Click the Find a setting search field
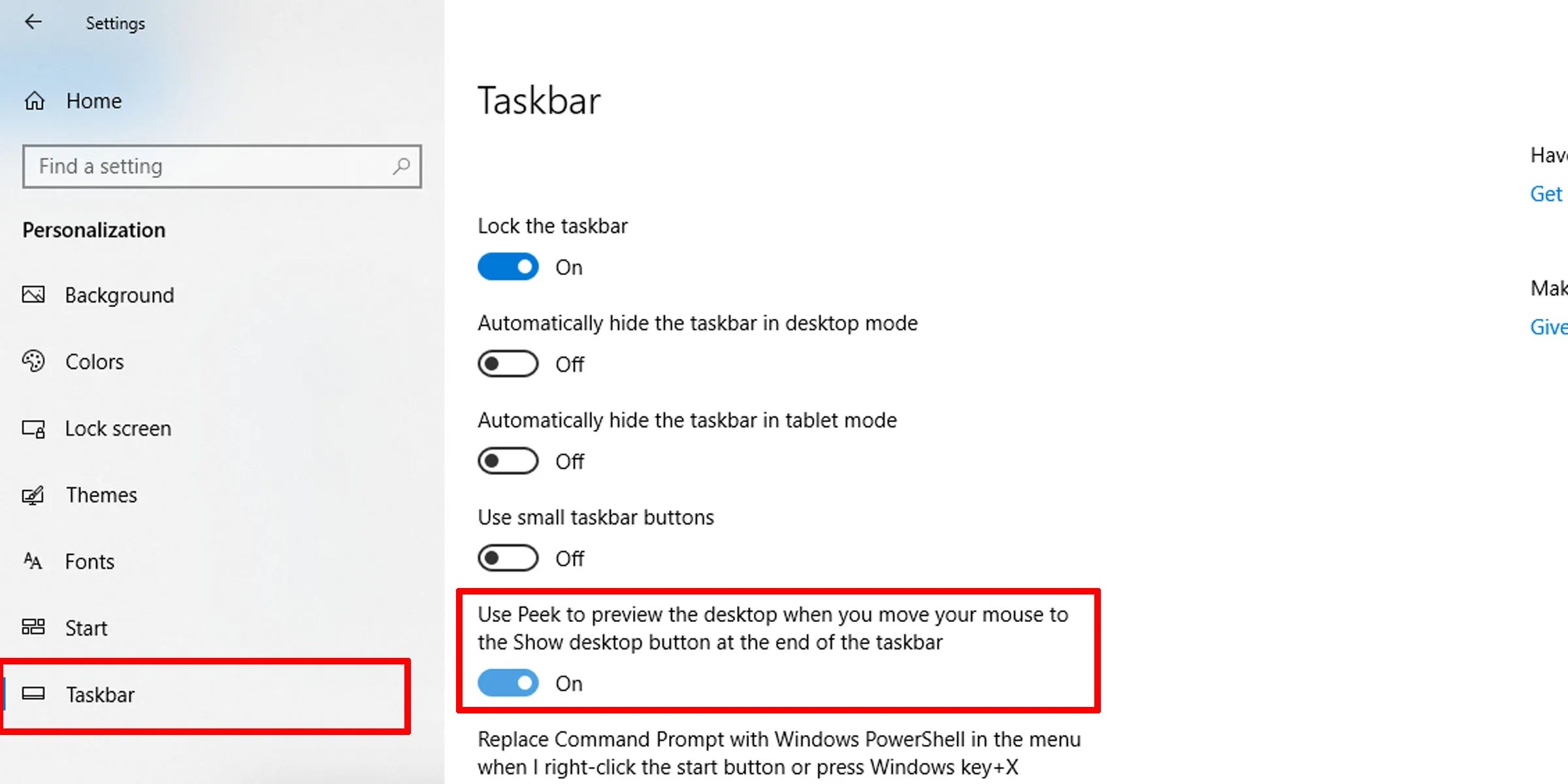Viewport: 1568px width, 784px height. click(x=196, y=166)
